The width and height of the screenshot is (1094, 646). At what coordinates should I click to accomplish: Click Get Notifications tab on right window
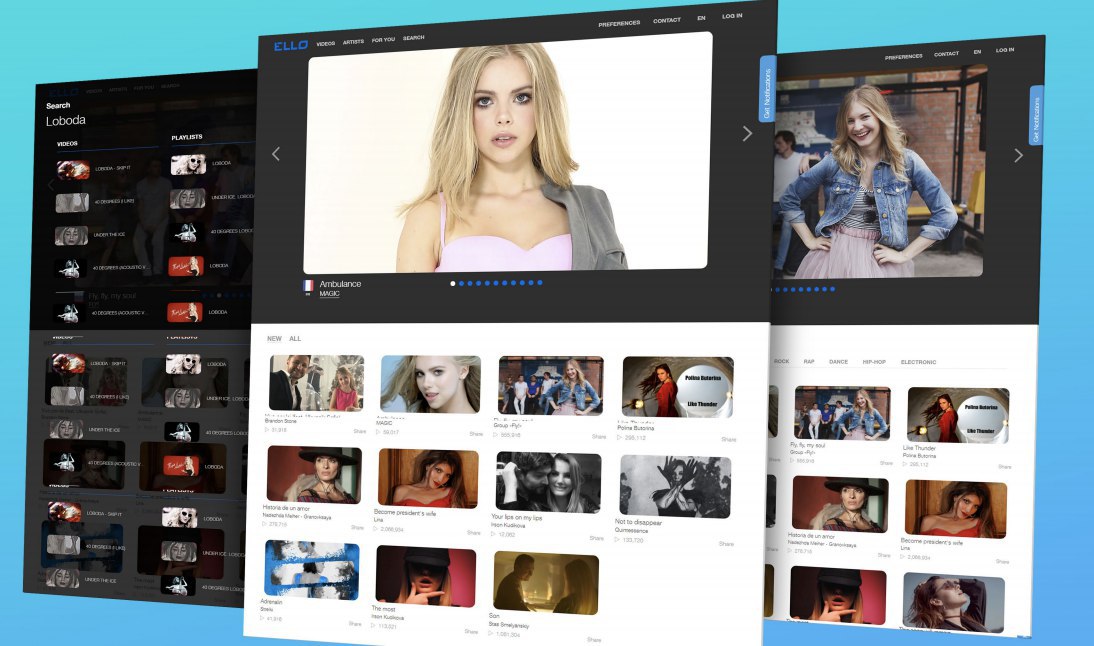pos(1036,116)
